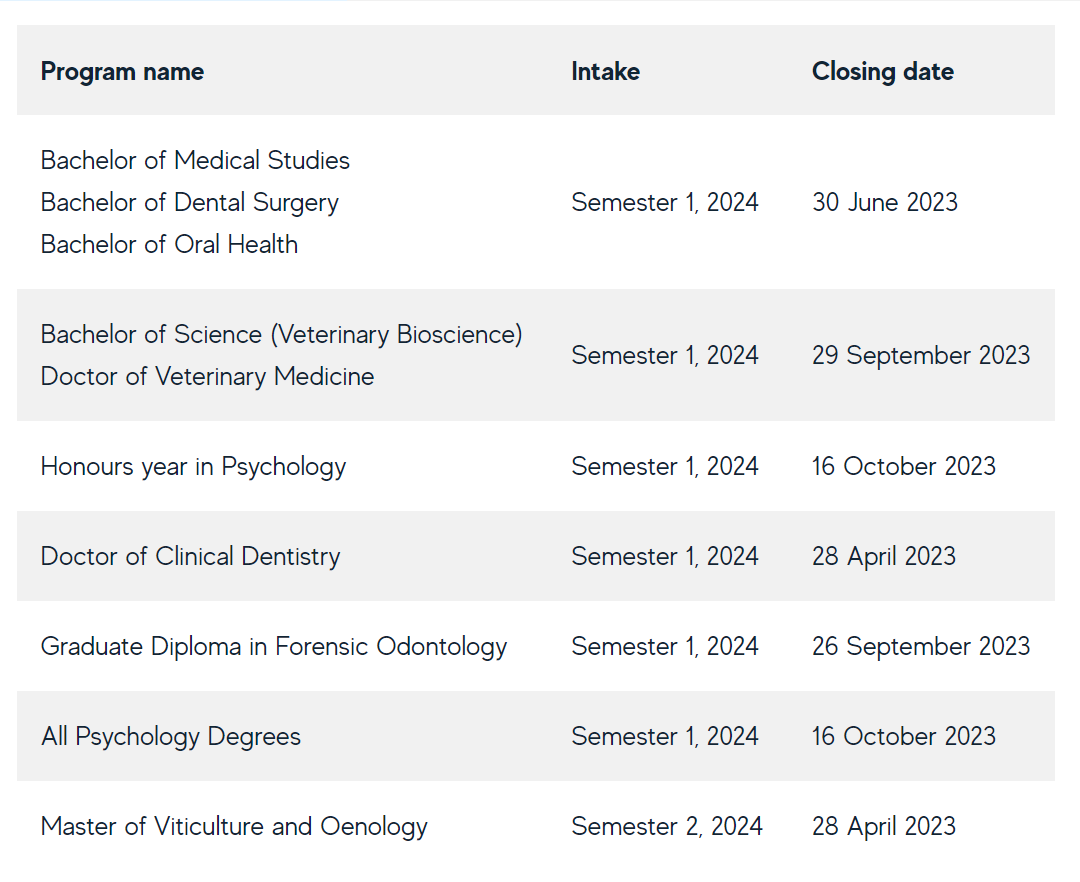
Task: Click the 30 June 2023 closing date
Action: tap(884, 202)
